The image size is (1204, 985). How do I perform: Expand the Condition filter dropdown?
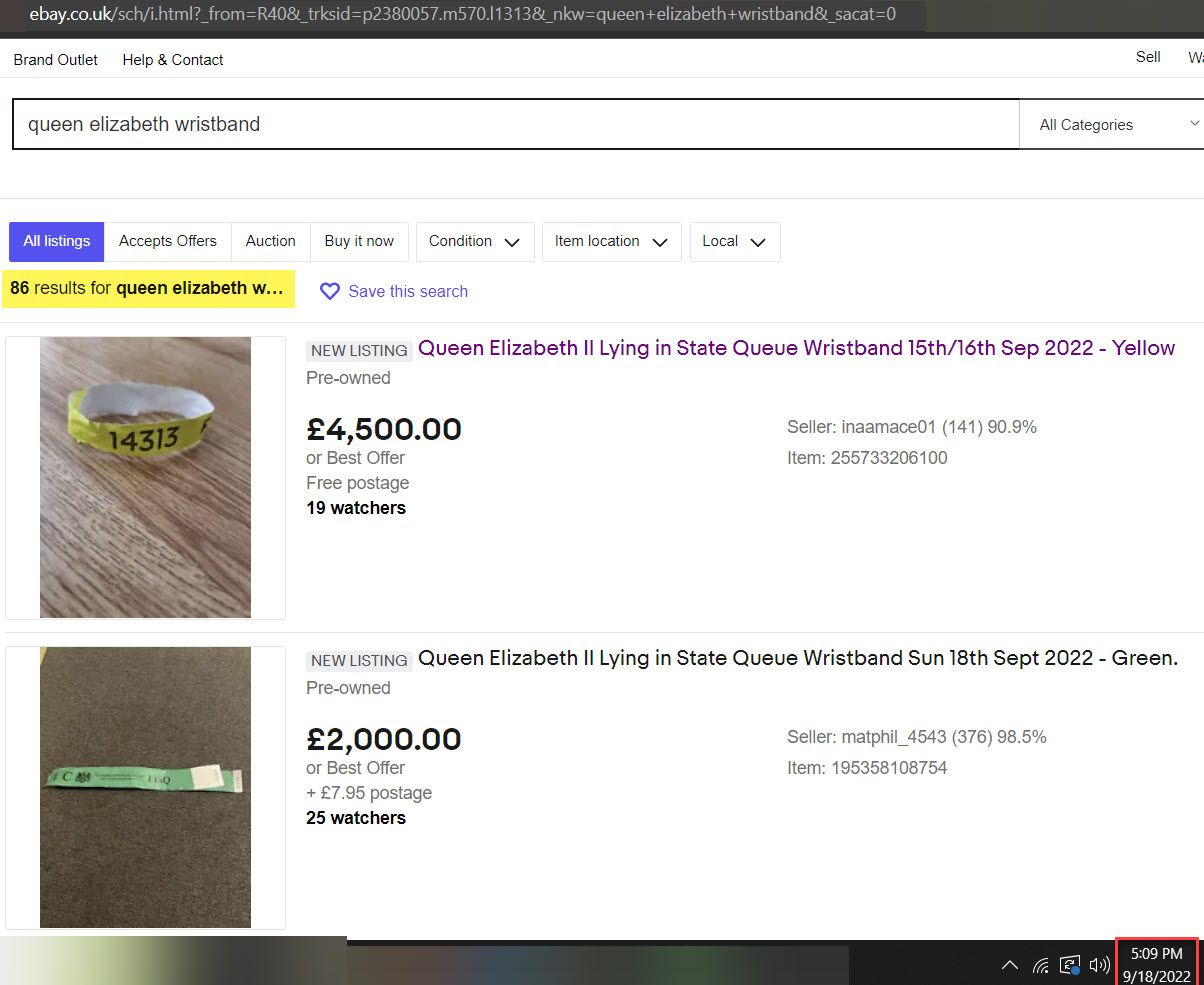(475, 242)
